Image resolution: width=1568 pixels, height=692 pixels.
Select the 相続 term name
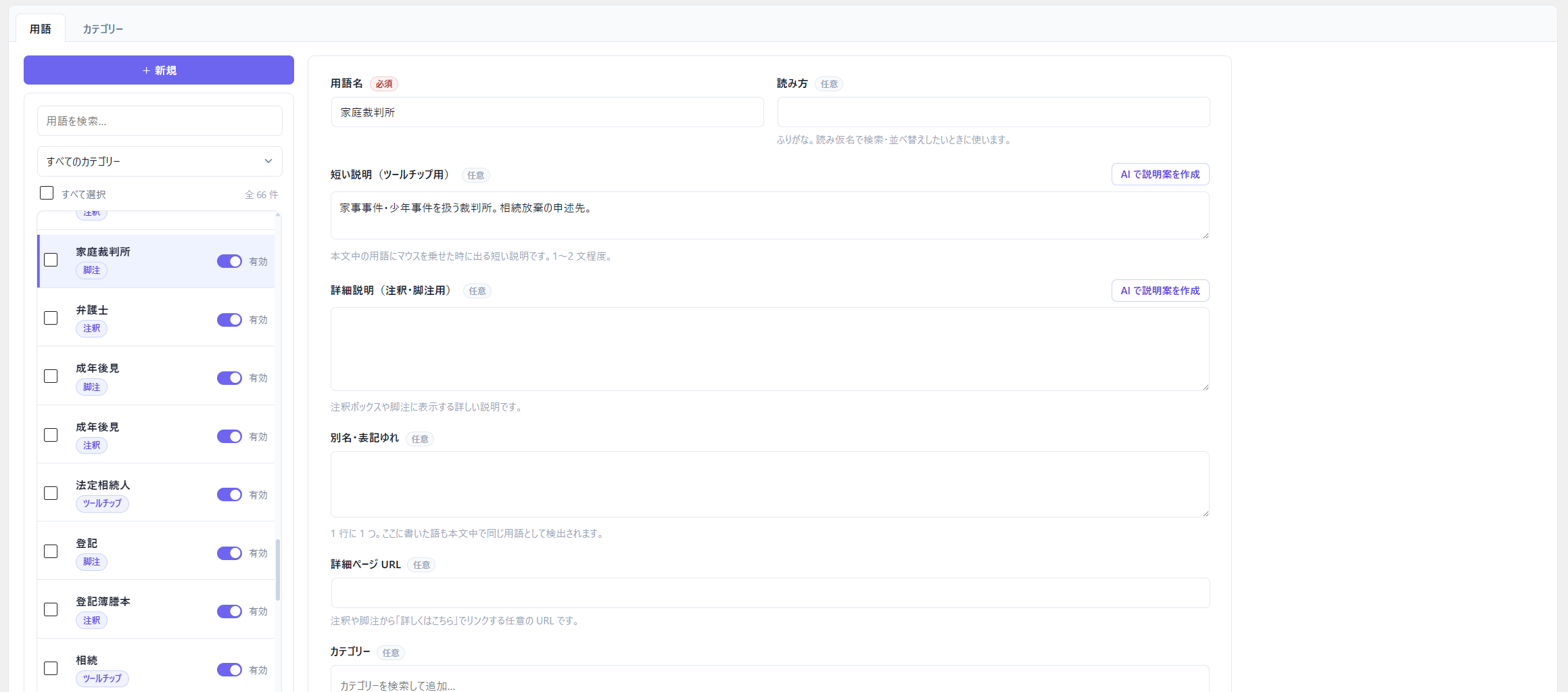pyautogui.click(x=87, y=660)
